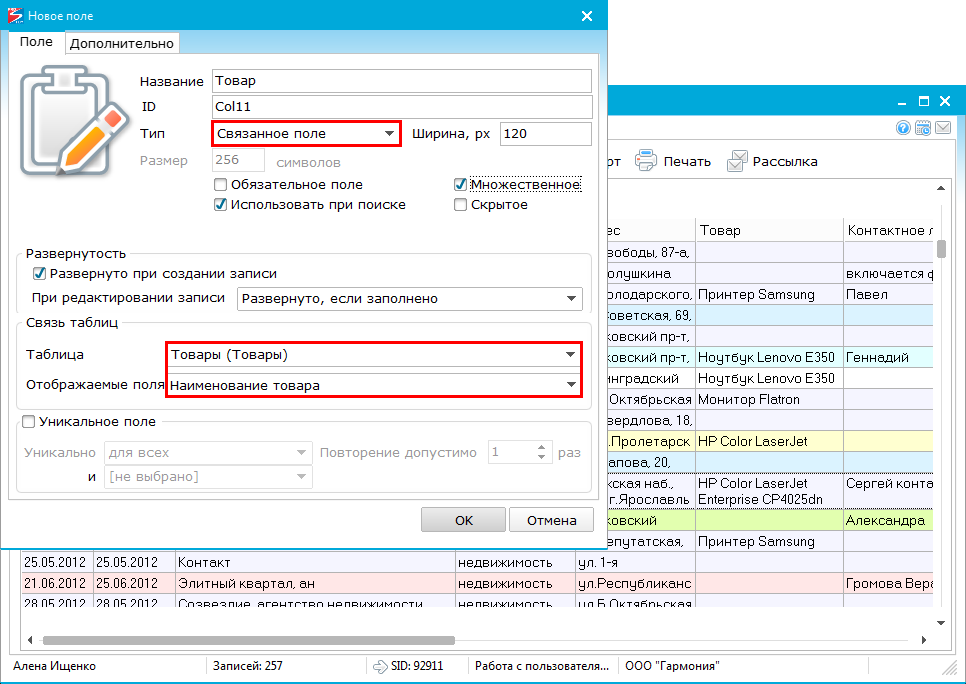966x684 pixels.
Task: Enable the Уникальное поле checkbox
Action: pyautogui.click(x=28, y=421)
